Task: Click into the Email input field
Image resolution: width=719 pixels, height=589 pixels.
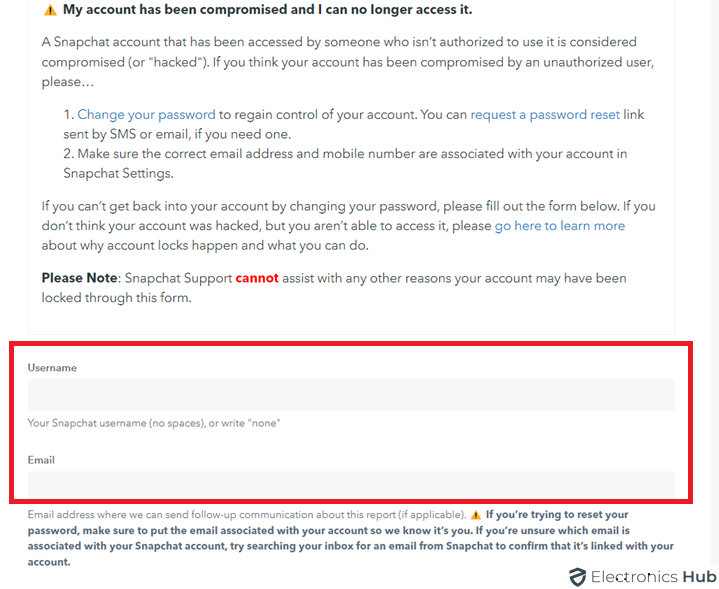Action: (351, 485)
